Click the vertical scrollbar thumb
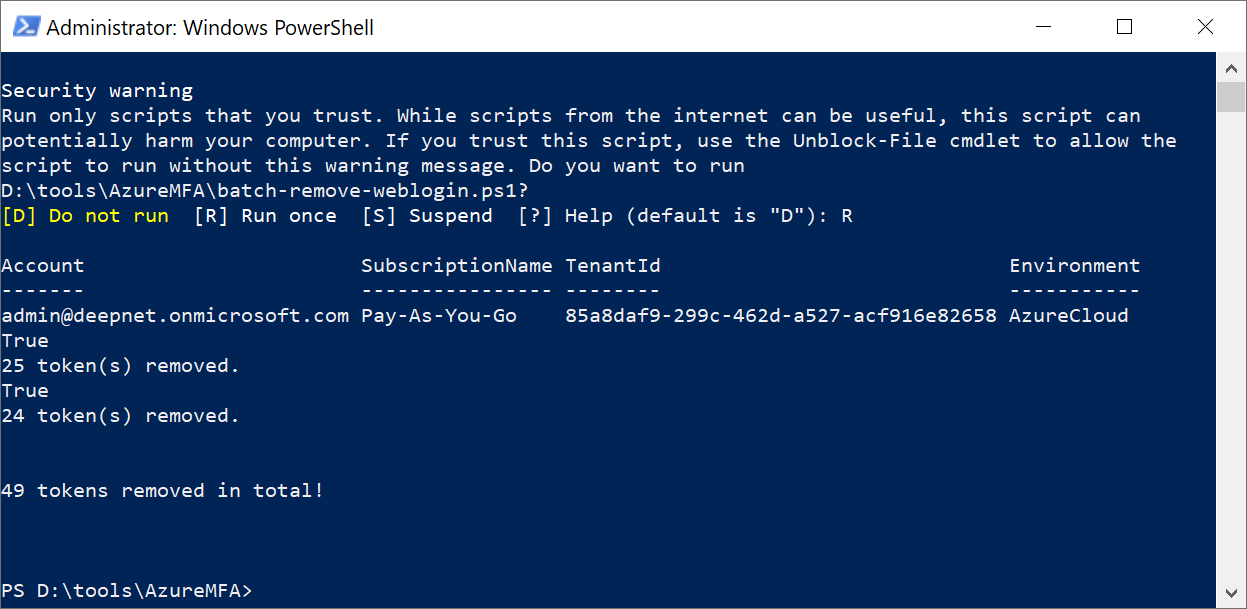This screenshot has height=609, width=1247. click(1230, 99)
